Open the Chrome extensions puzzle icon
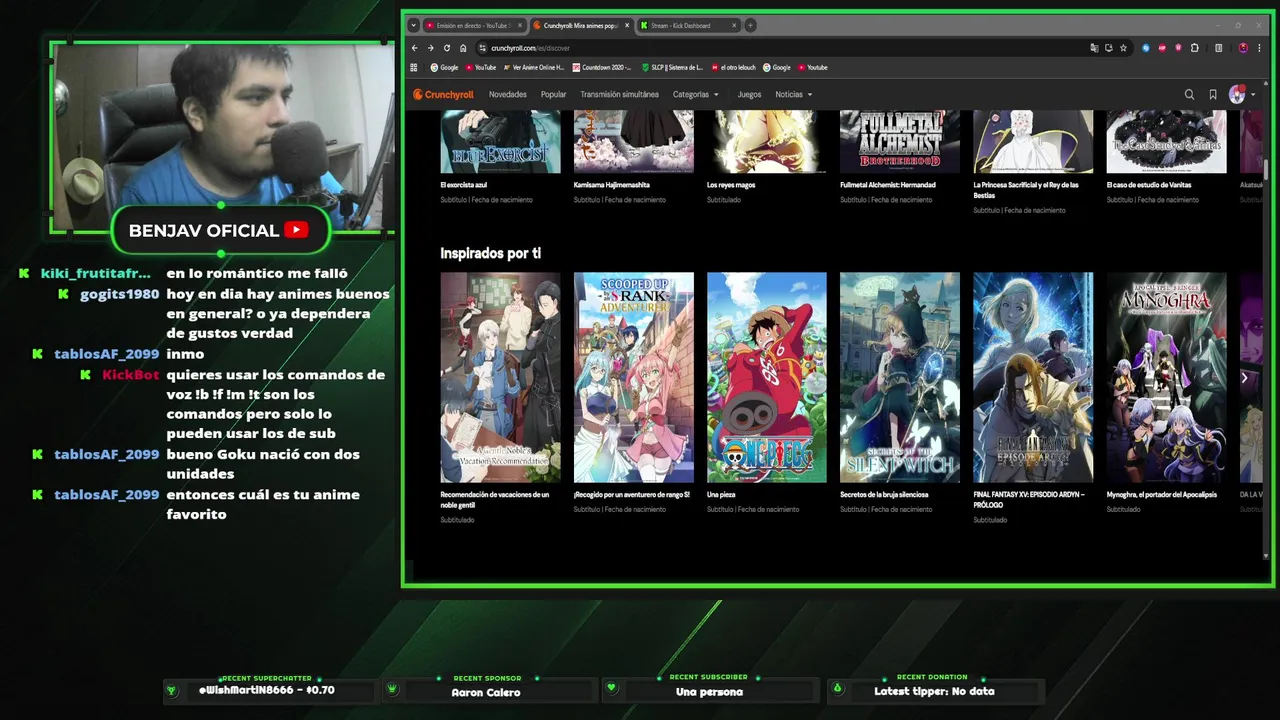 pos(1195,48)
